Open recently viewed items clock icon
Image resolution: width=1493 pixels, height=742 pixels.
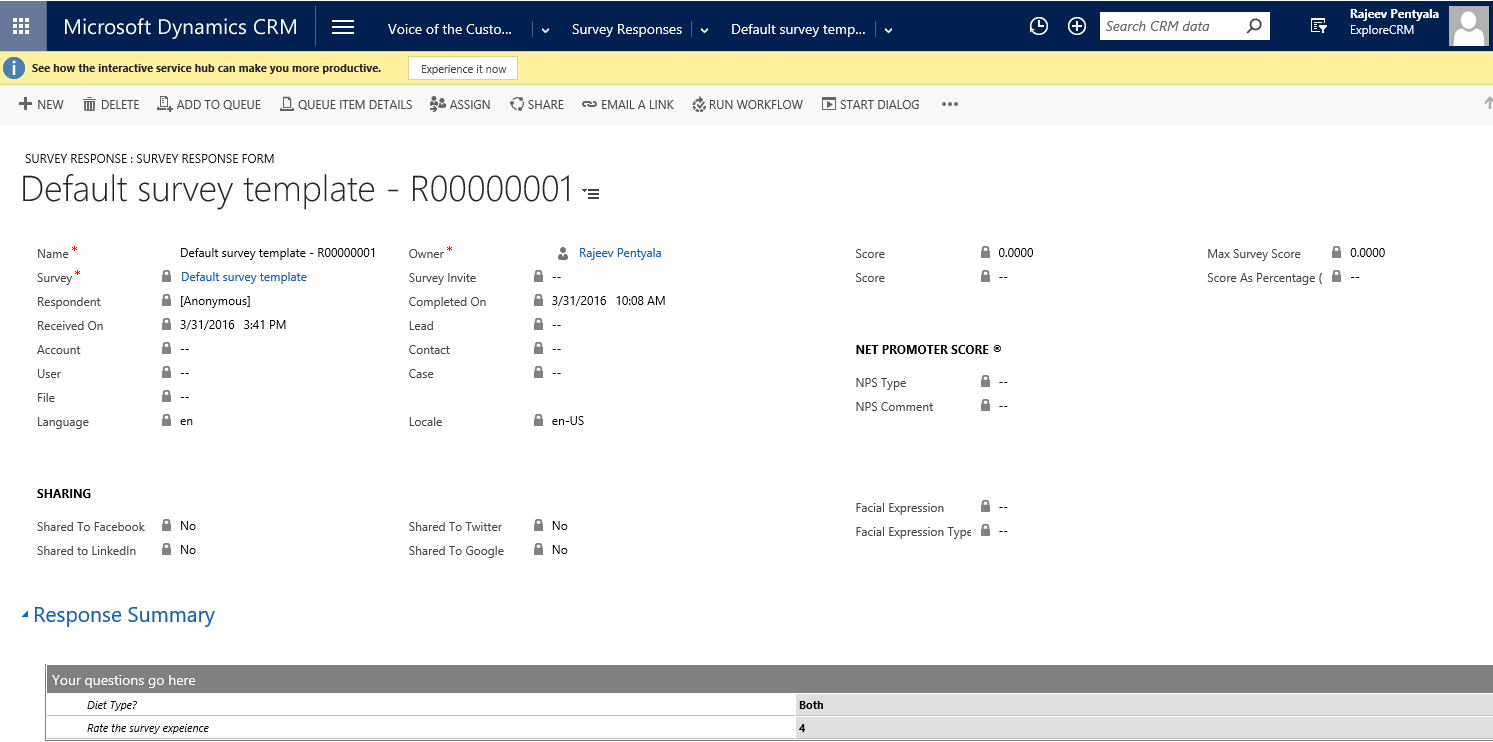tap(1039, 27)
